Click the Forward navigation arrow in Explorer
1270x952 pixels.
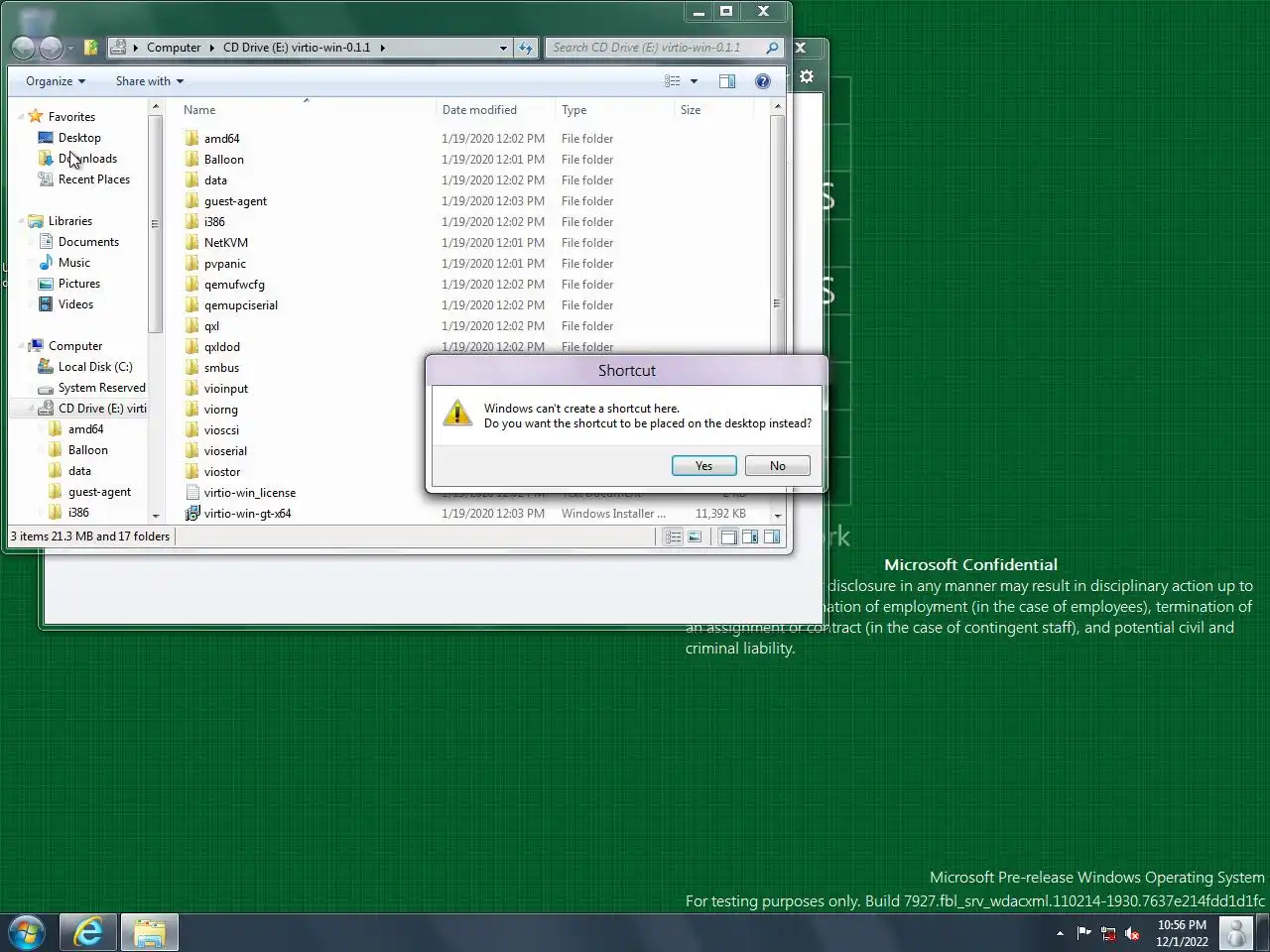[51, 48]
